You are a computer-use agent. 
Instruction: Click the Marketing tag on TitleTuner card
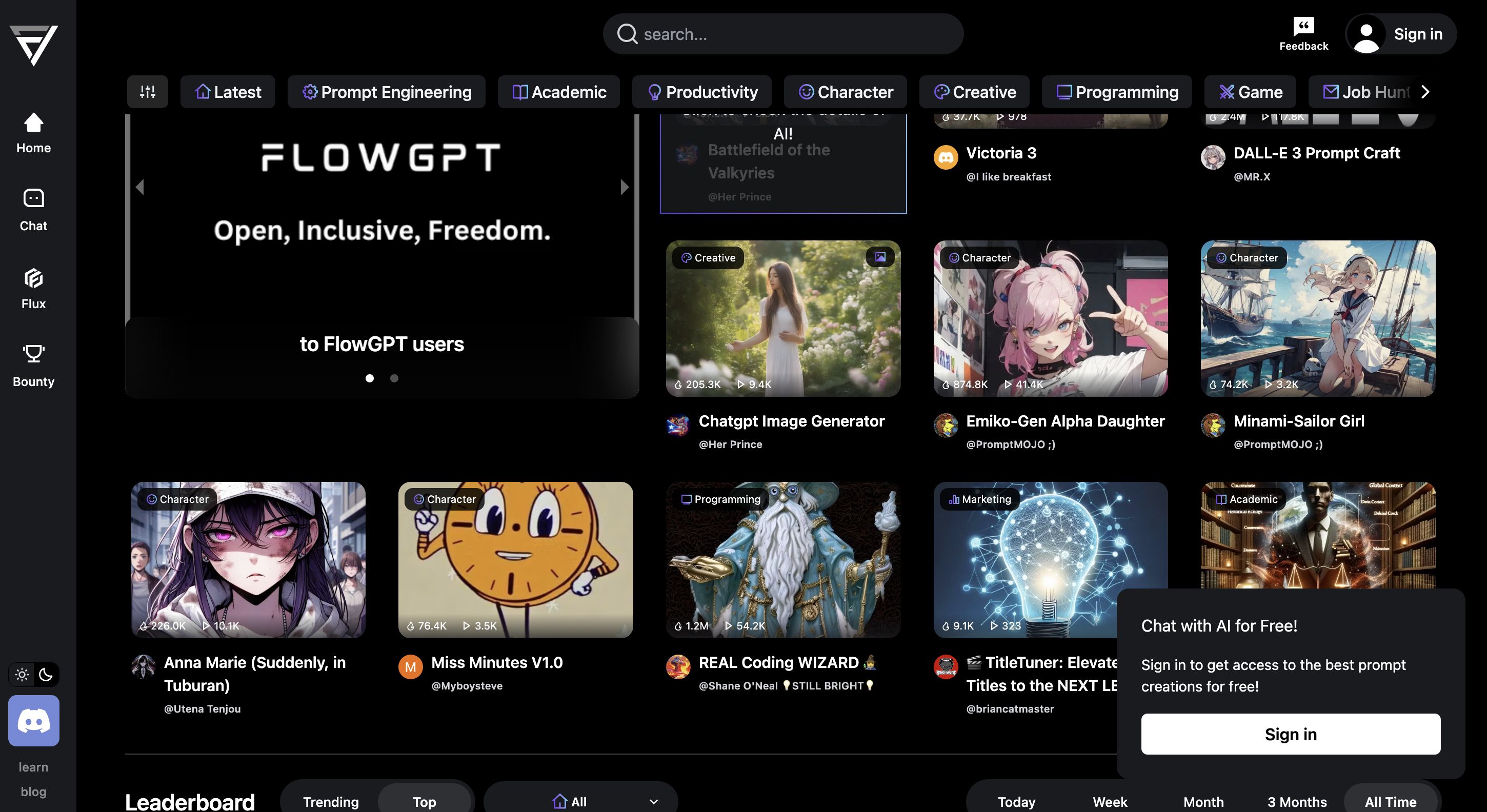[x=979, y=499]
